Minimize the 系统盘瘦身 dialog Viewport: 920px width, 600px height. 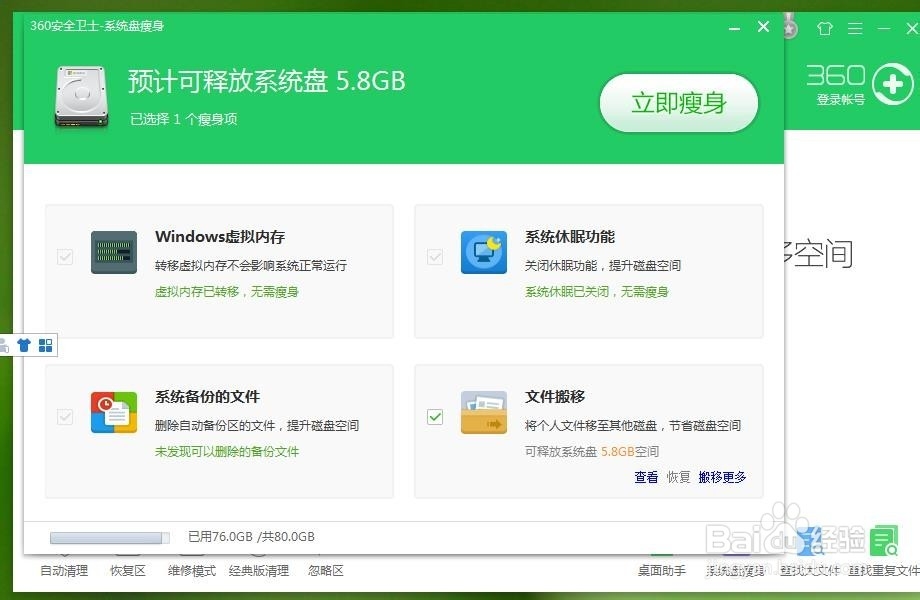pyautogui.click(x=734, y=28)
